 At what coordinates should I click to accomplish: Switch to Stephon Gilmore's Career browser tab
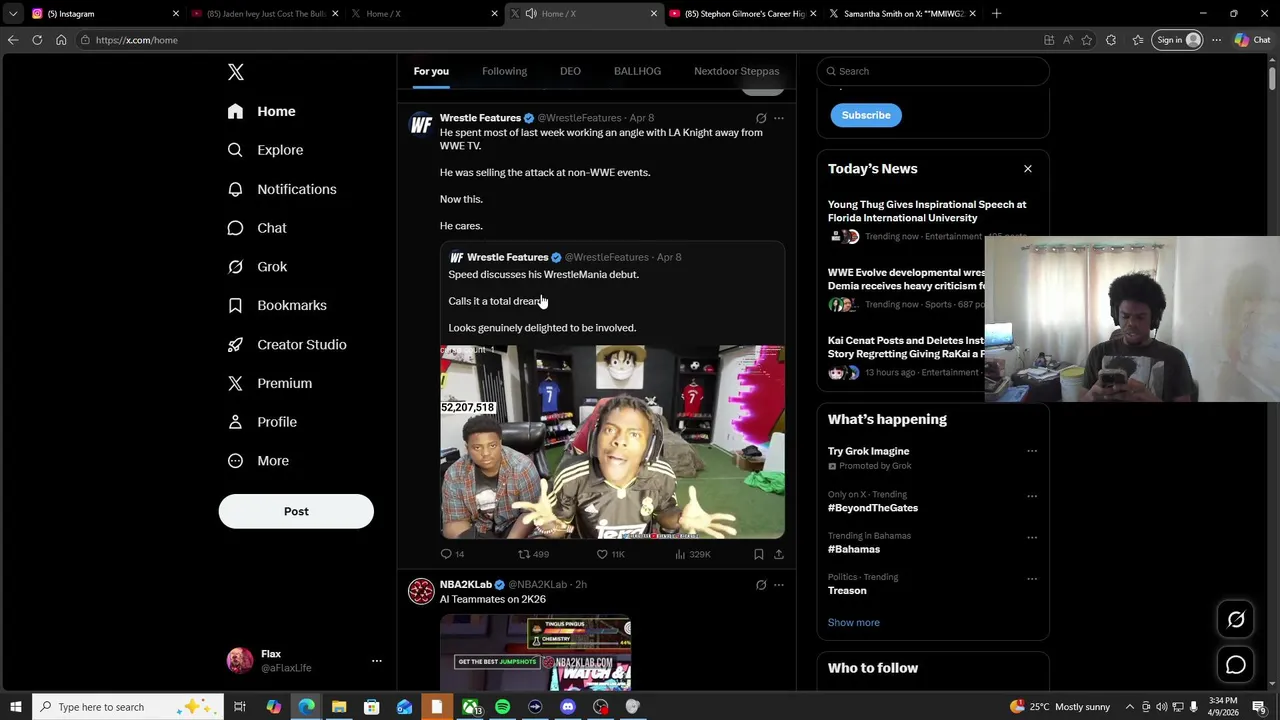[742, 14]
